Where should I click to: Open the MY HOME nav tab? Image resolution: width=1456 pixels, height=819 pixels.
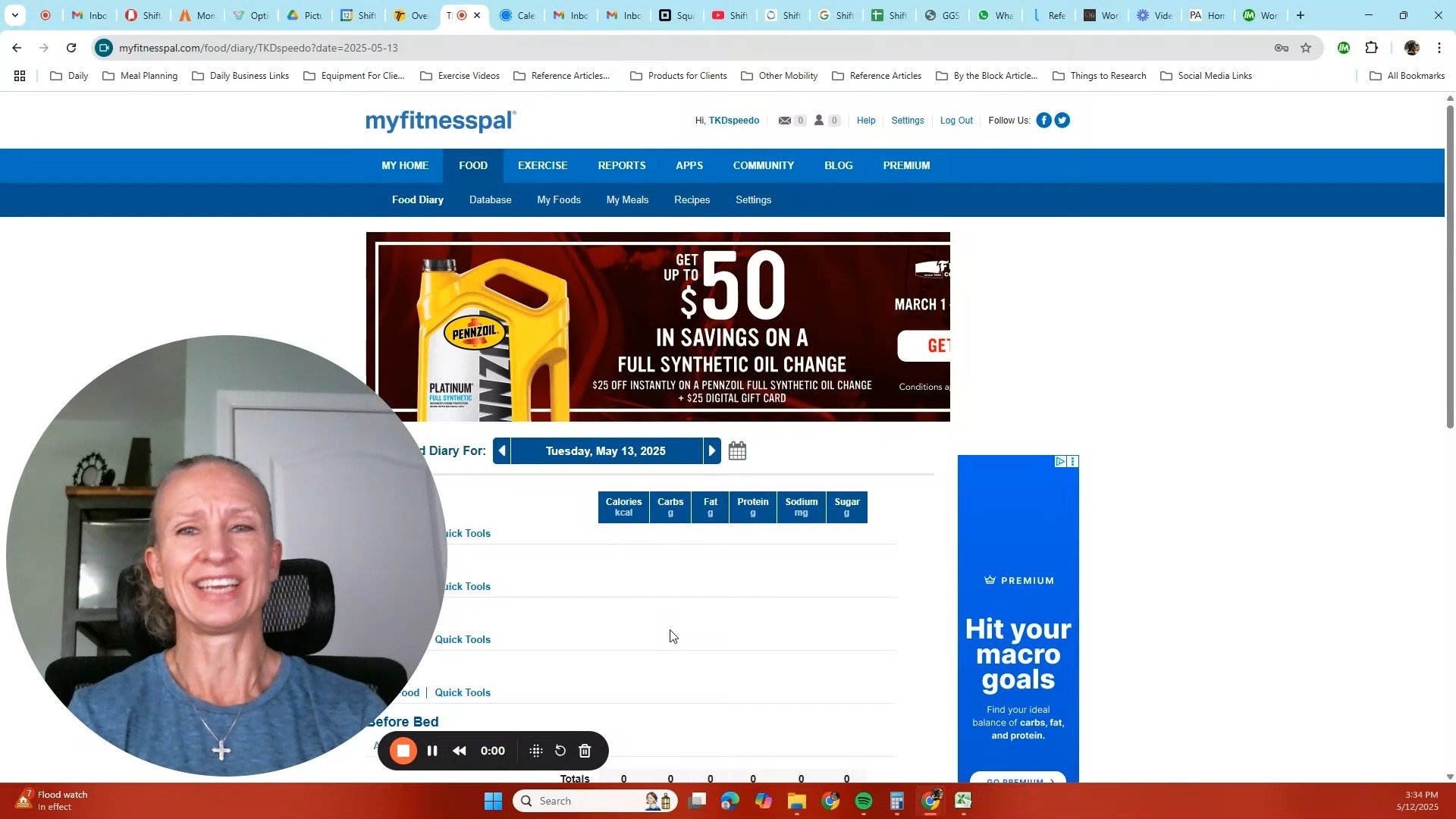(x=405, y=165)
